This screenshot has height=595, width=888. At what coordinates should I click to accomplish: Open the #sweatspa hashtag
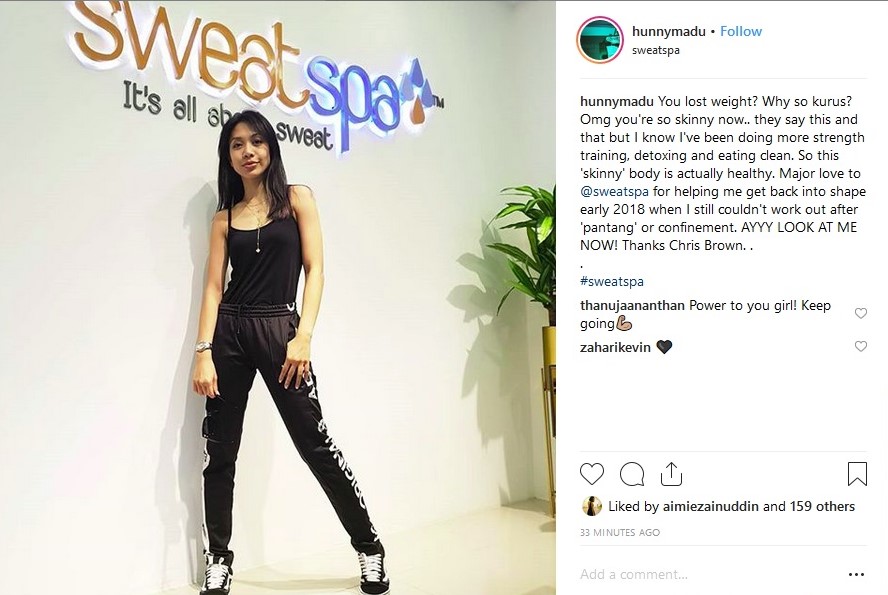click(612, 281)
